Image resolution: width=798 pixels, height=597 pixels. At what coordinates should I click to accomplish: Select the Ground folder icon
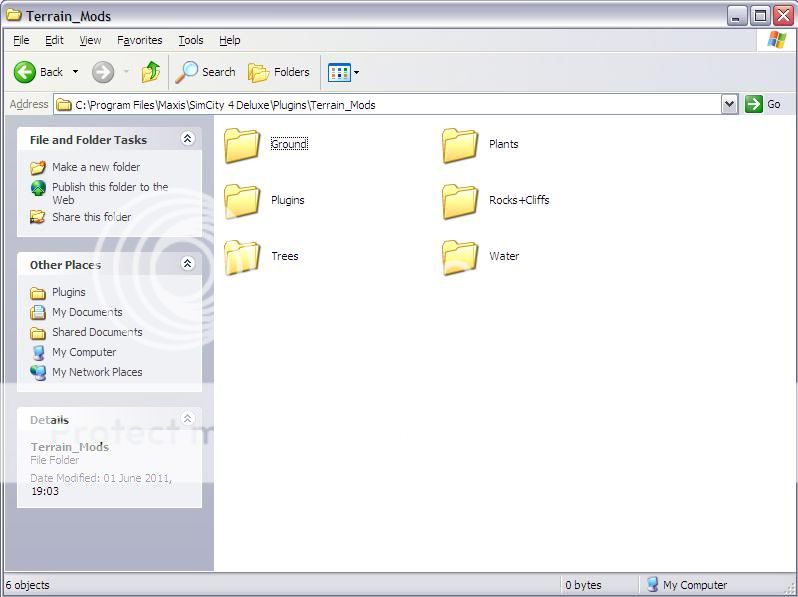242,145
